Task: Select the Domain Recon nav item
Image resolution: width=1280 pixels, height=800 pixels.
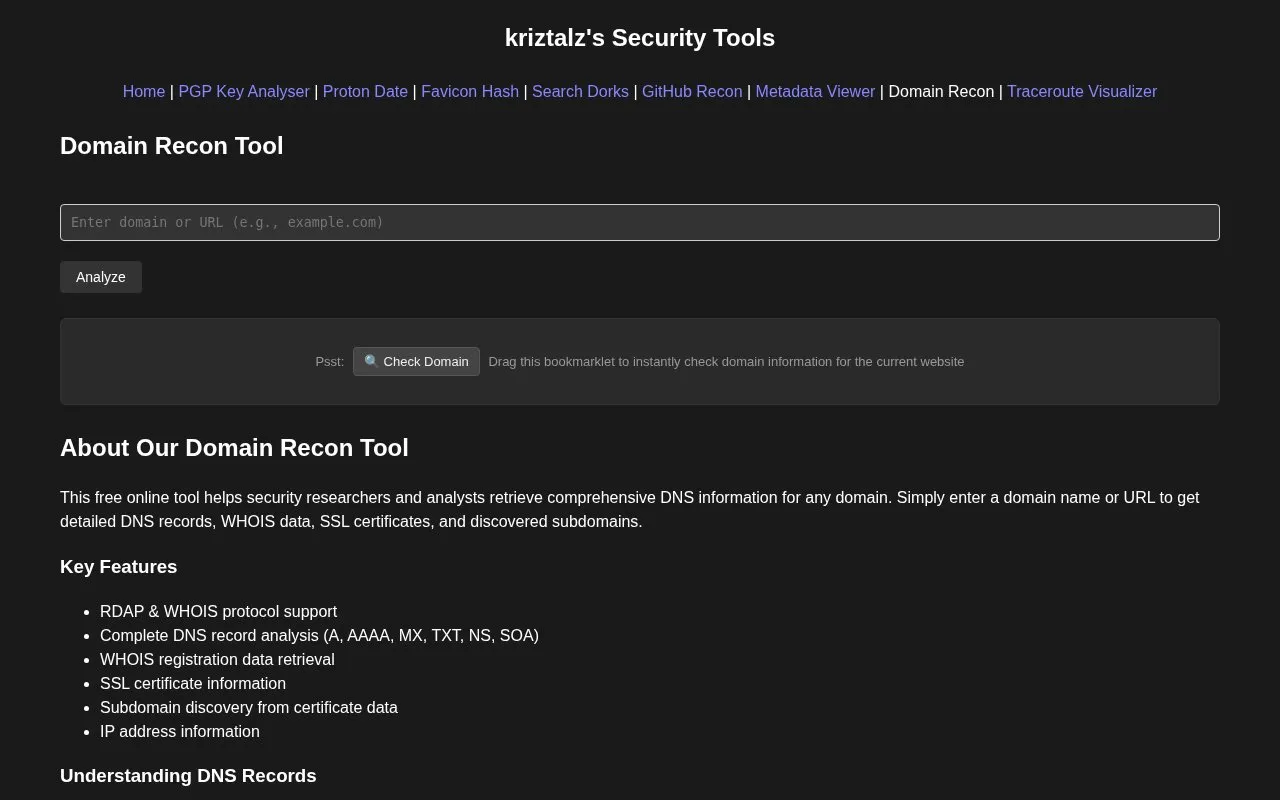Action: tap(941, 91)
